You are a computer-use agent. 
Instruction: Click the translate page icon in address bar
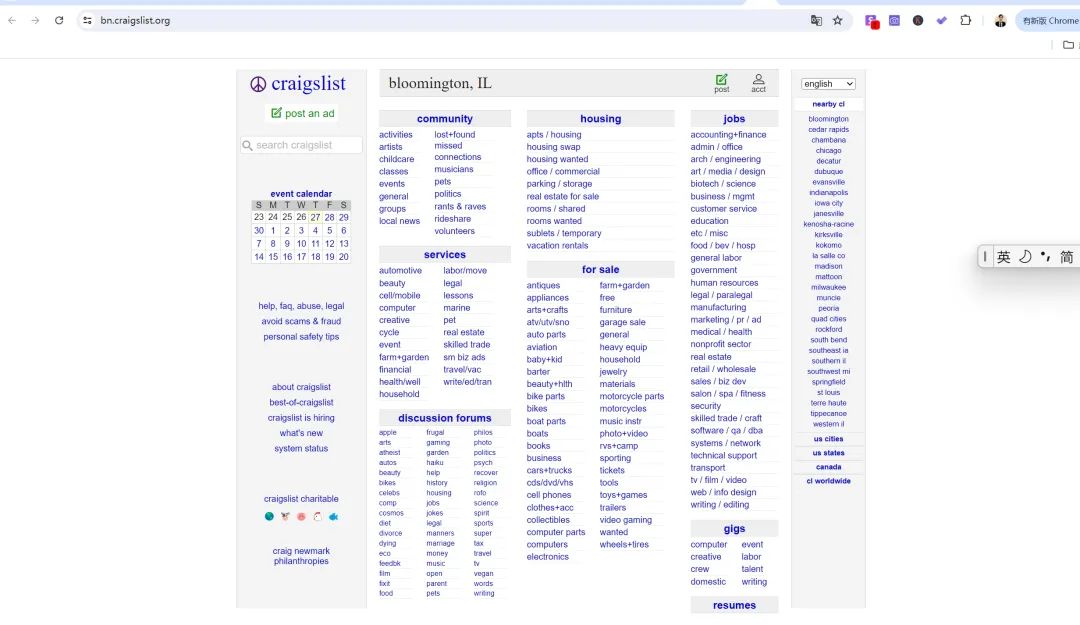tap(816, 20)
